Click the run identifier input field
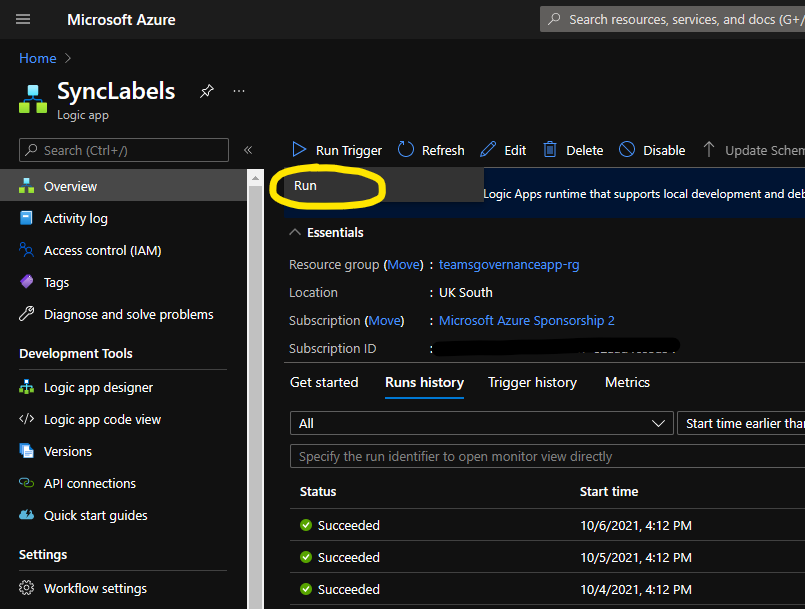Image resolution: width=805 pixels, height=609 pixels. click(x=547, y=456)
